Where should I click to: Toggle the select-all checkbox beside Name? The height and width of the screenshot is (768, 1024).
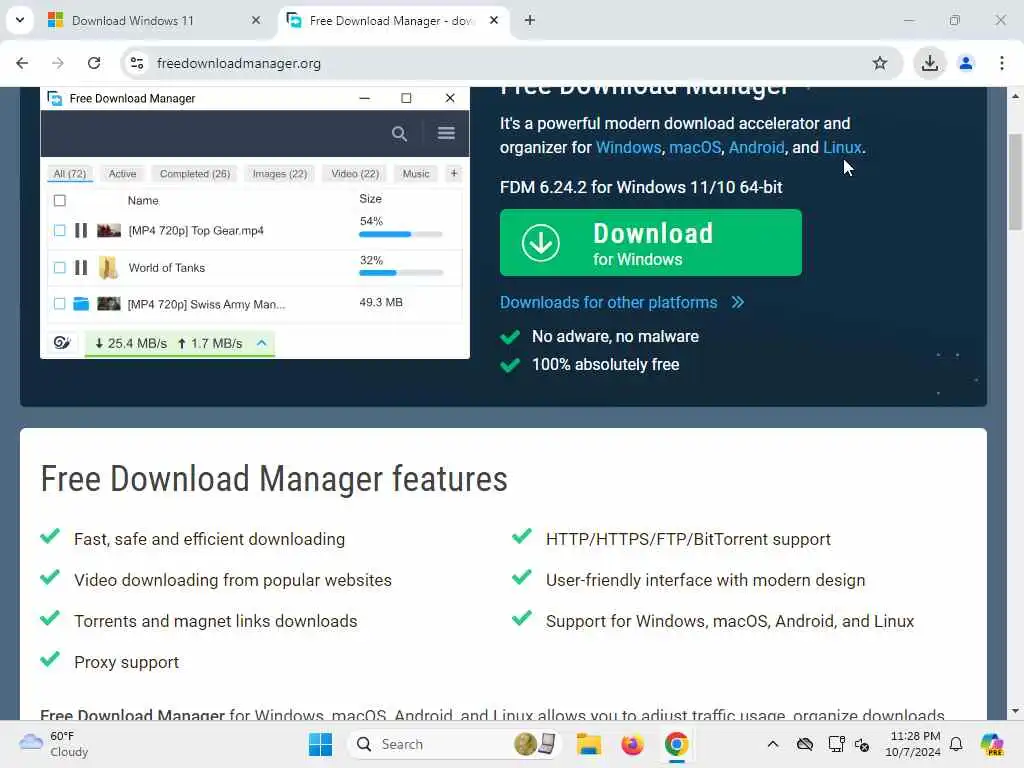point(59,200)
